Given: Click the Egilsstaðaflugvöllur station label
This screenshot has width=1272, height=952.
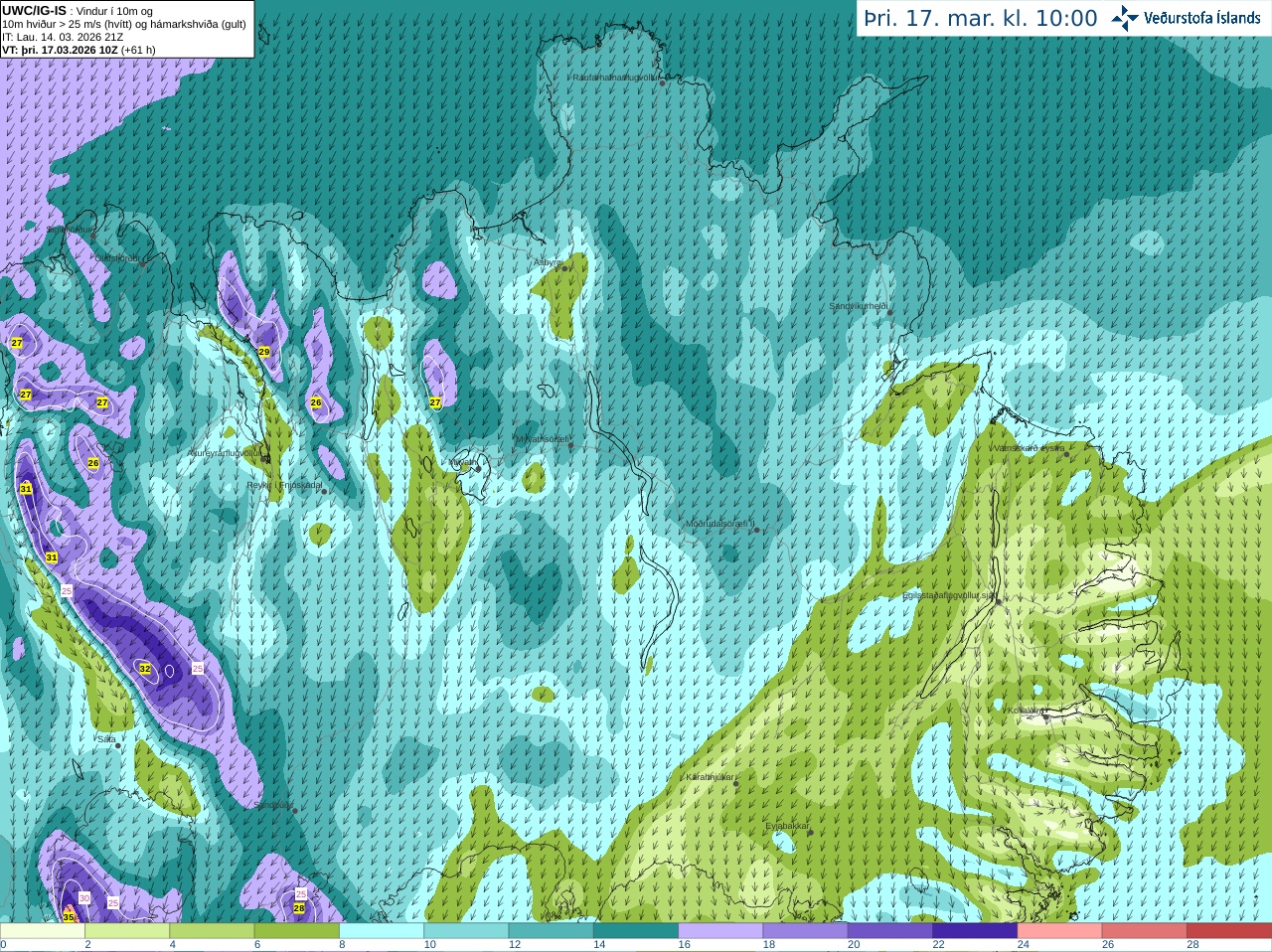Looking at the screenshot, I should 948,595.
